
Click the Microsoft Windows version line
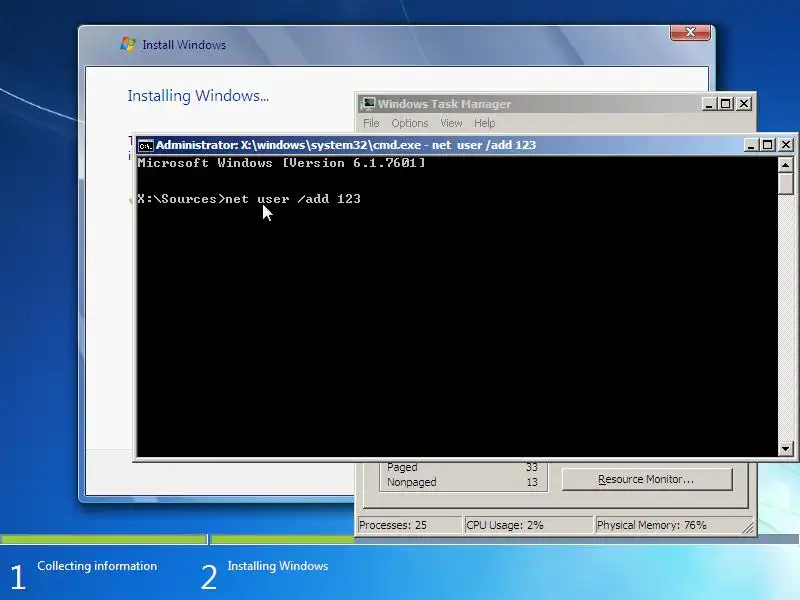point(281,163)
